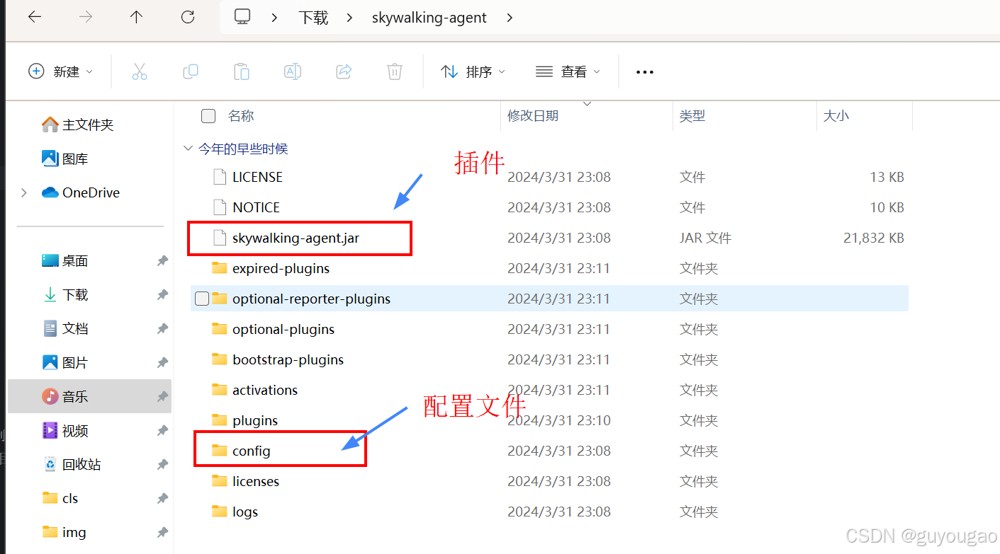Sort by 大小 column header

tap(836, 115)
